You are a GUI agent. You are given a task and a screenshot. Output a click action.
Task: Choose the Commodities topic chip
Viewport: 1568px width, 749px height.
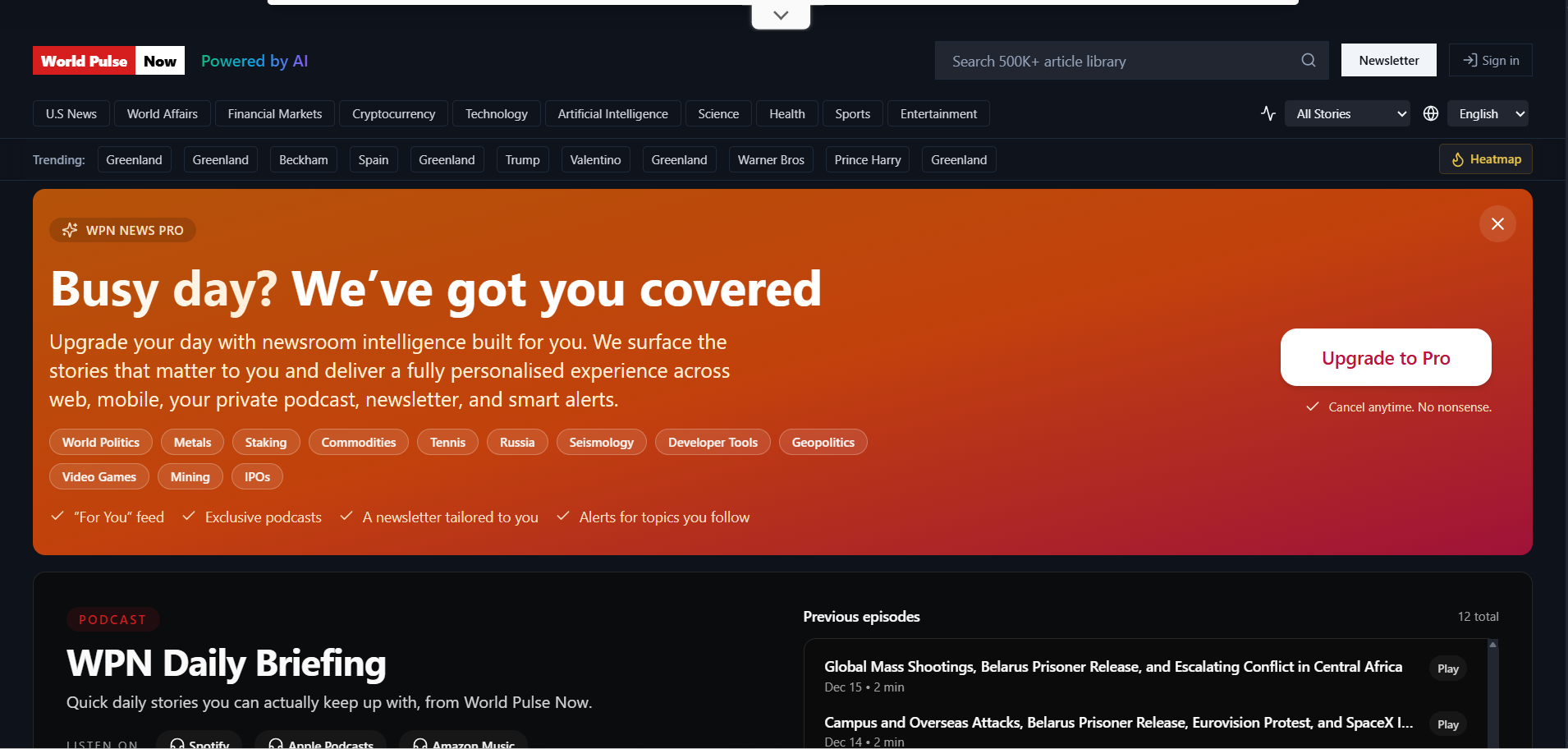pyautogui.click(x=359, y=442)
